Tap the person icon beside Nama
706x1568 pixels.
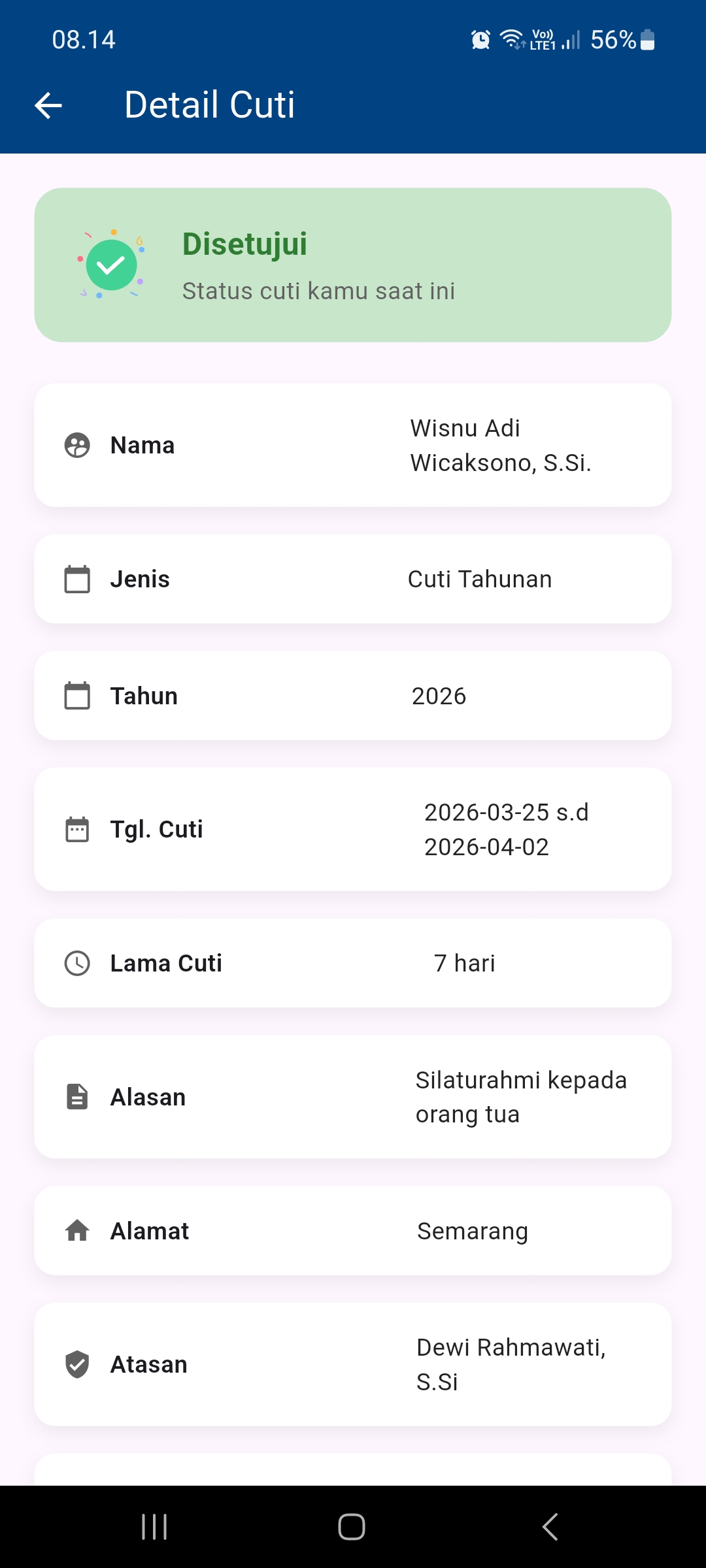click(77, 446)
